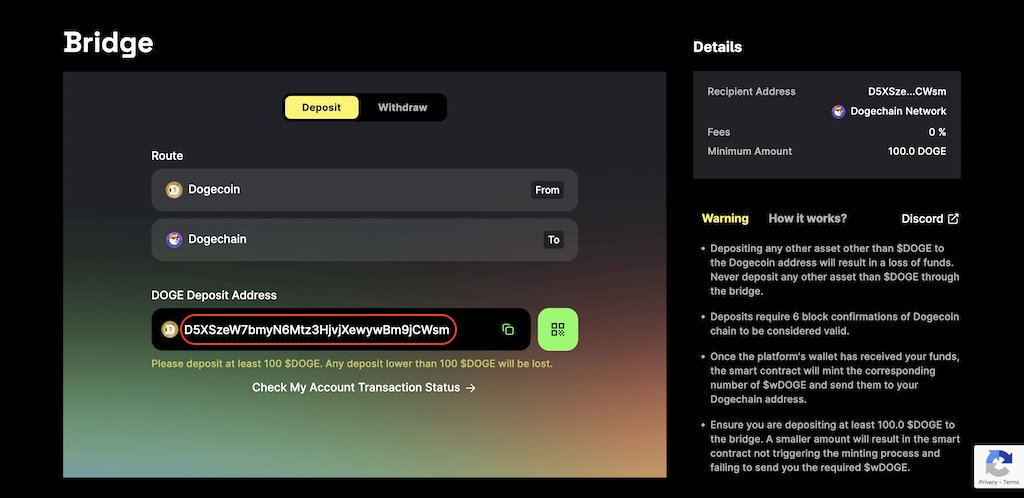The height and width of the screenshot is (498, 1024).
Task: Show the QR code for deposit address
Action: [558, 330]
